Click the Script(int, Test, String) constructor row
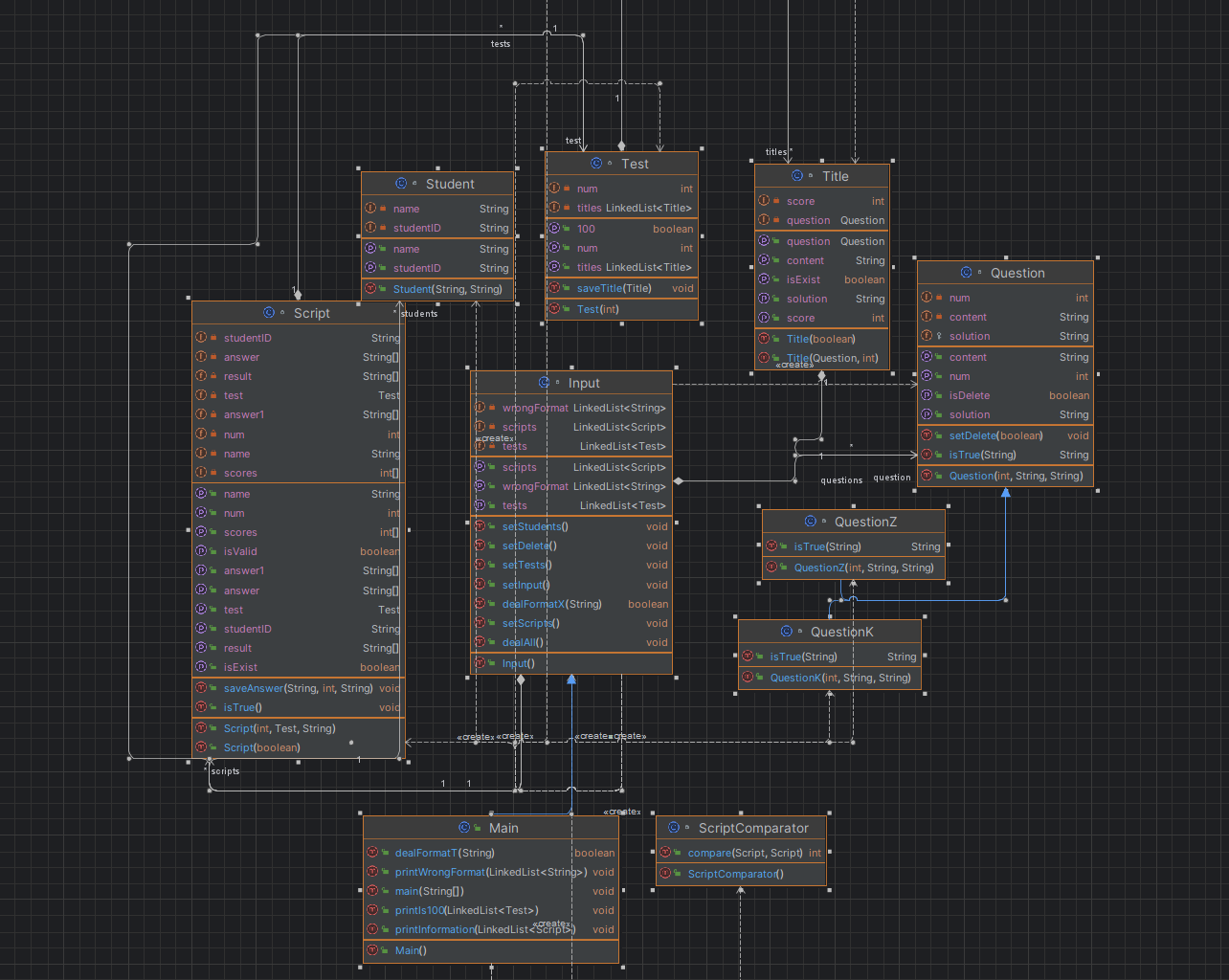The height and width of the screenshot is (980, 1229). [x=299, y=728]
